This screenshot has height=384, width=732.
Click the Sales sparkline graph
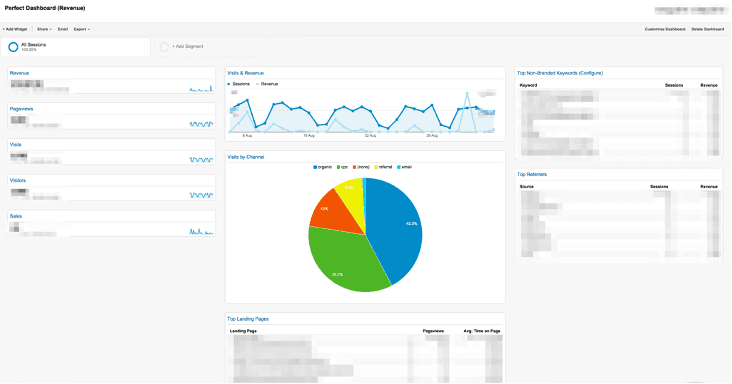(201, 231)
